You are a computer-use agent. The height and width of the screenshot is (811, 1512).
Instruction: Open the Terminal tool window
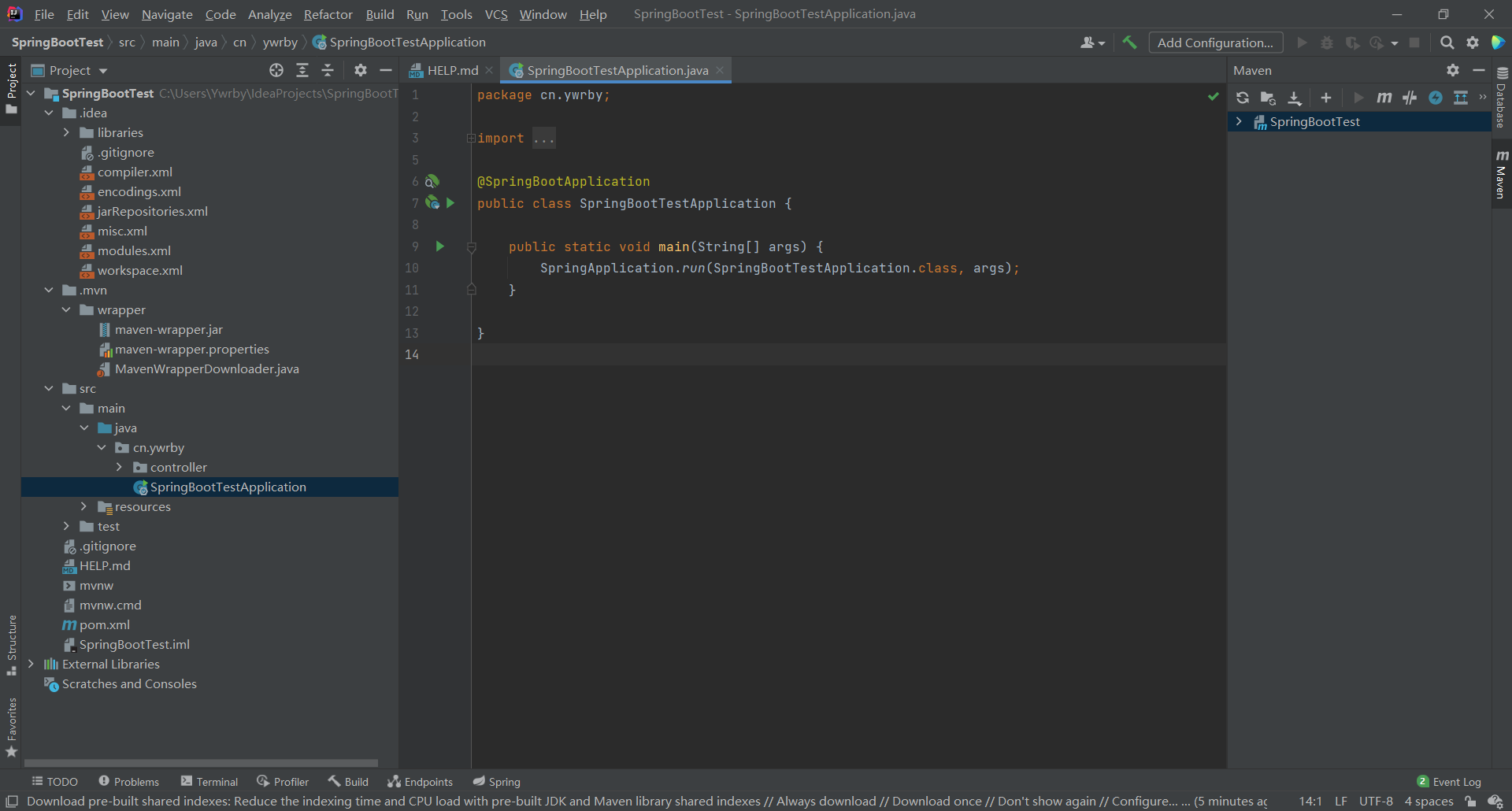click(x=209, y=782)
